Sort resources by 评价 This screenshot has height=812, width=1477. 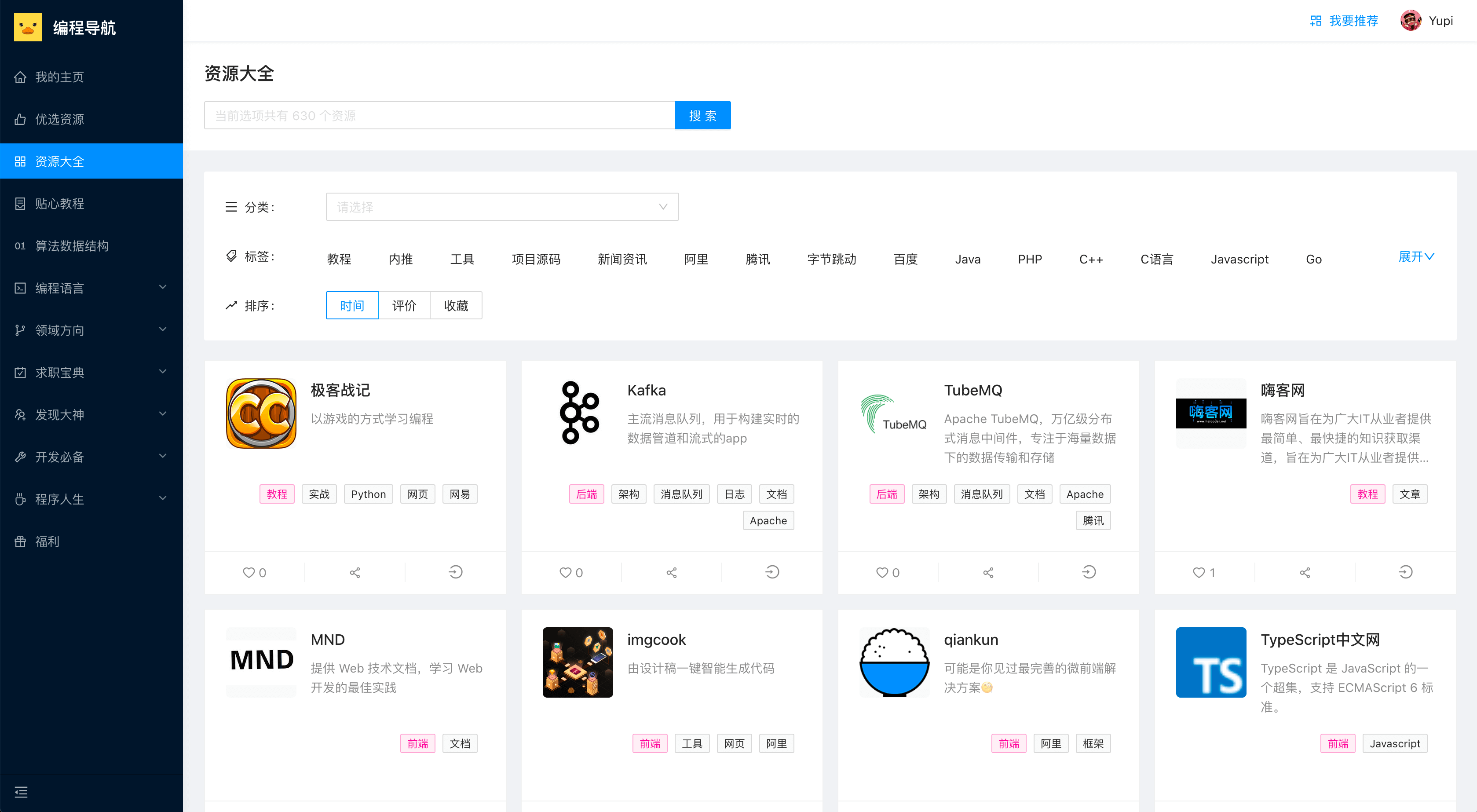point(404,306)
